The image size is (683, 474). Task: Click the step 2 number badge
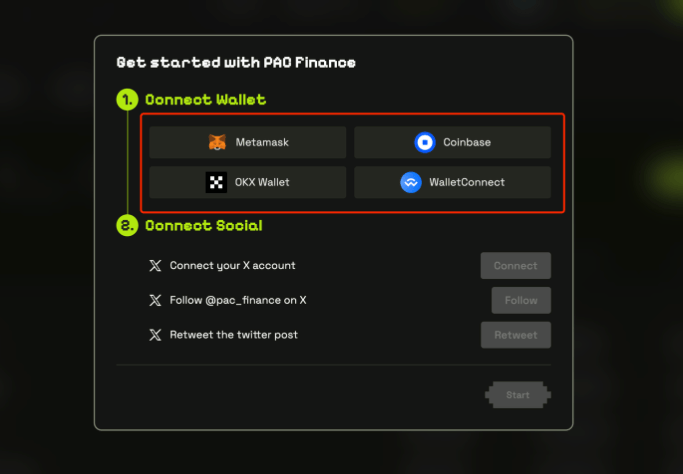point(127,226)
